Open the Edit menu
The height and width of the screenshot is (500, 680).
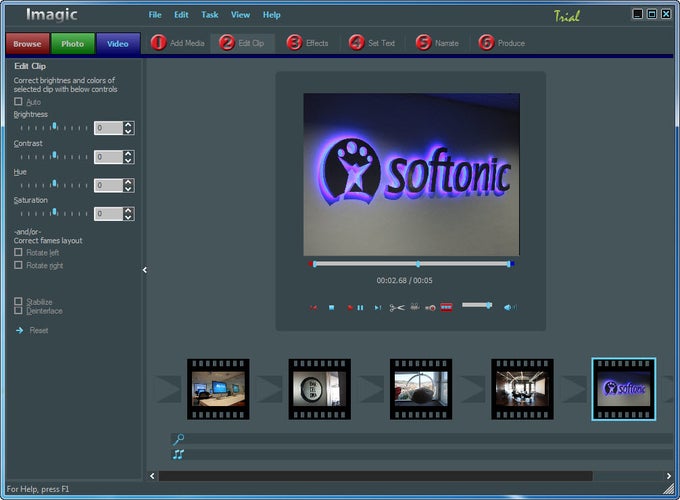pyautogui.click(x=181, y=15)
